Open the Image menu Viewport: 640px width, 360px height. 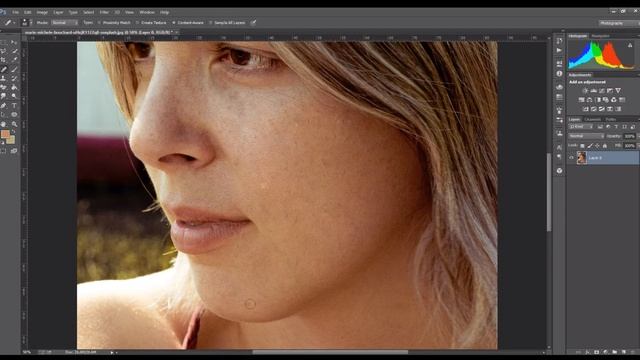(x=42, y=12)
